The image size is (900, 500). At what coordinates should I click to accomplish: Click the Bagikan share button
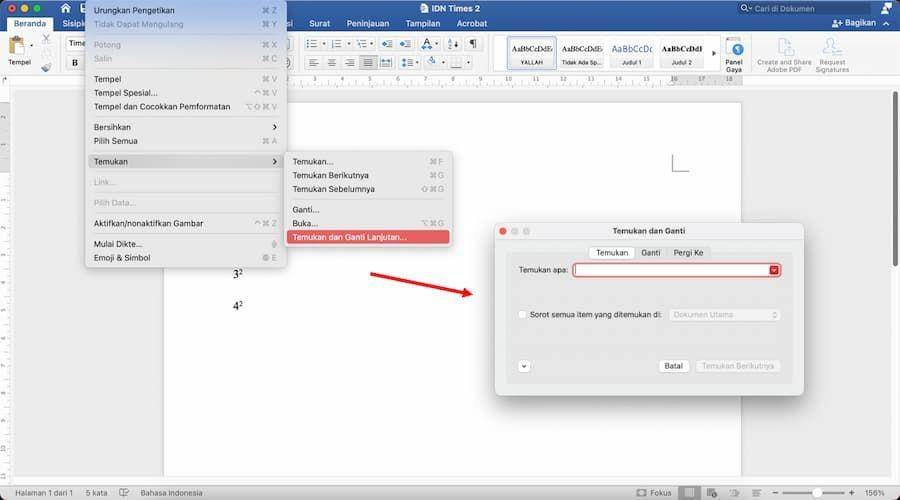854,23
